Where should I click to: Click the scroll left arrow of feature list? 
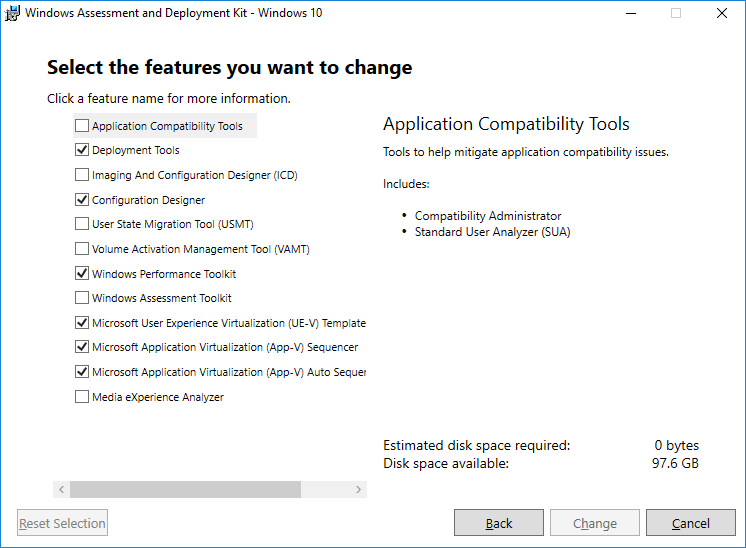61,489
